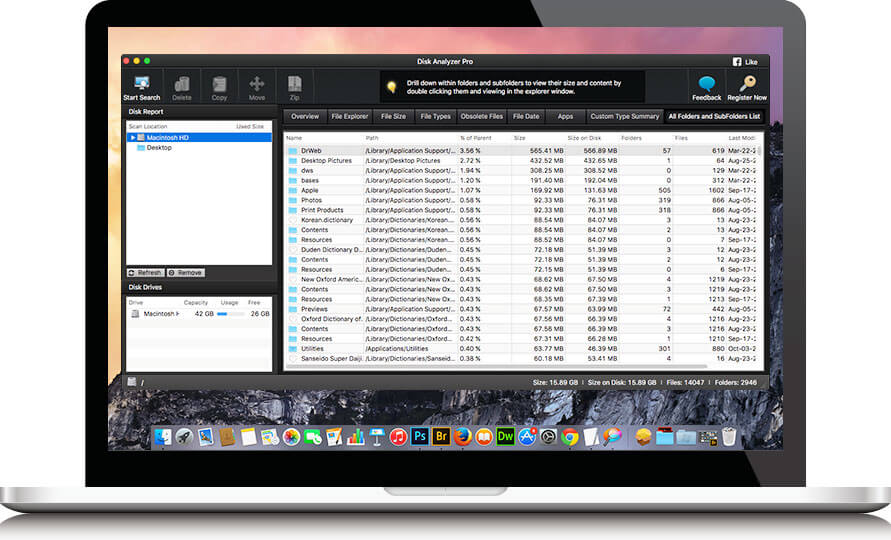Select the Desktop Pictures folder row
Viewport: 891px width, 540px height.
pos(521,161)
